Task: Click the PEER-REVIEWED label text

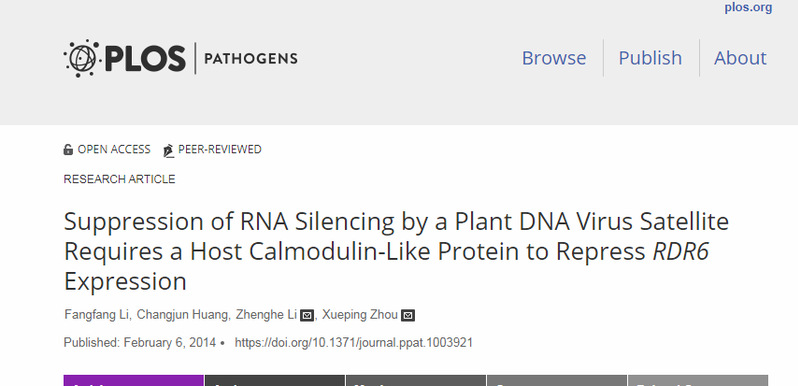Action: pyautogui.click(x=219, y=149)
